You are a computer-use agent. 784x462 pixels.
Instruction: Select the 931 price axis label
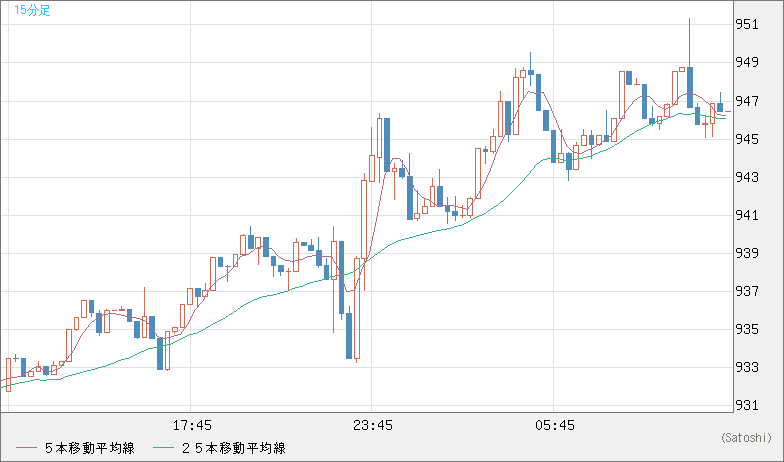tap(746, 405)
